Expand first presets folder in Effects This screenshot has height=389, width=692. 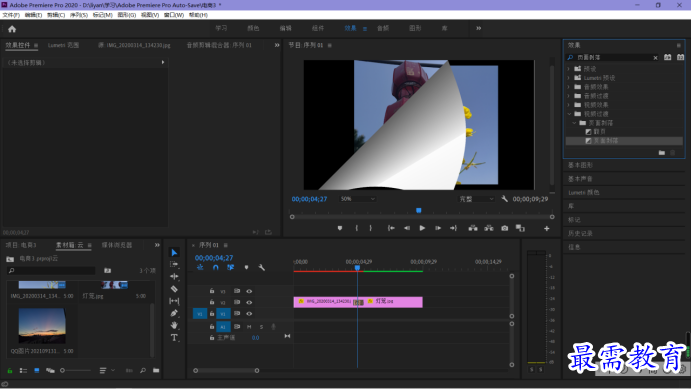569,69
